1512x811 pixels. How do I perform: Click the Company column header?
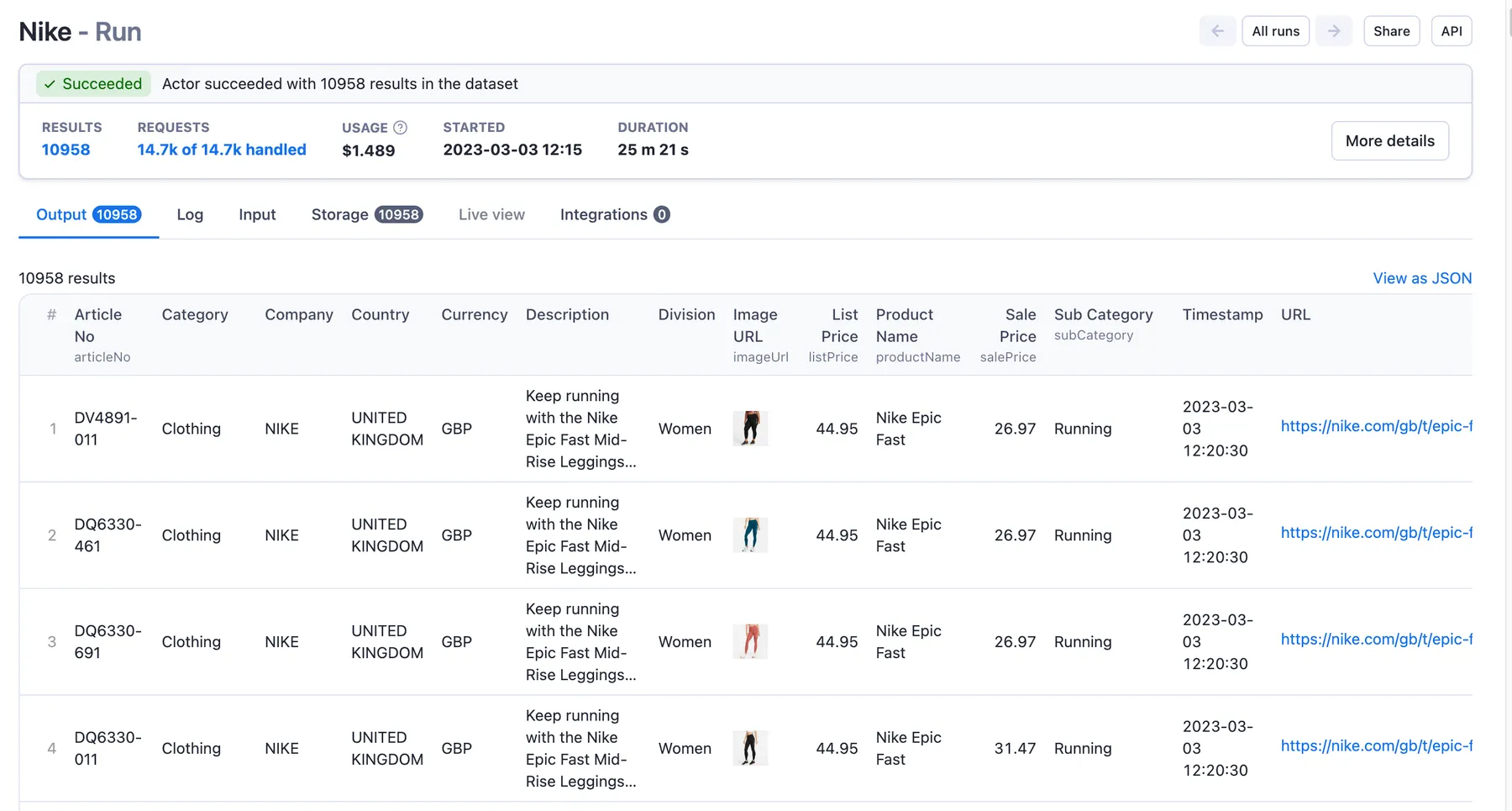pos(299,315)
